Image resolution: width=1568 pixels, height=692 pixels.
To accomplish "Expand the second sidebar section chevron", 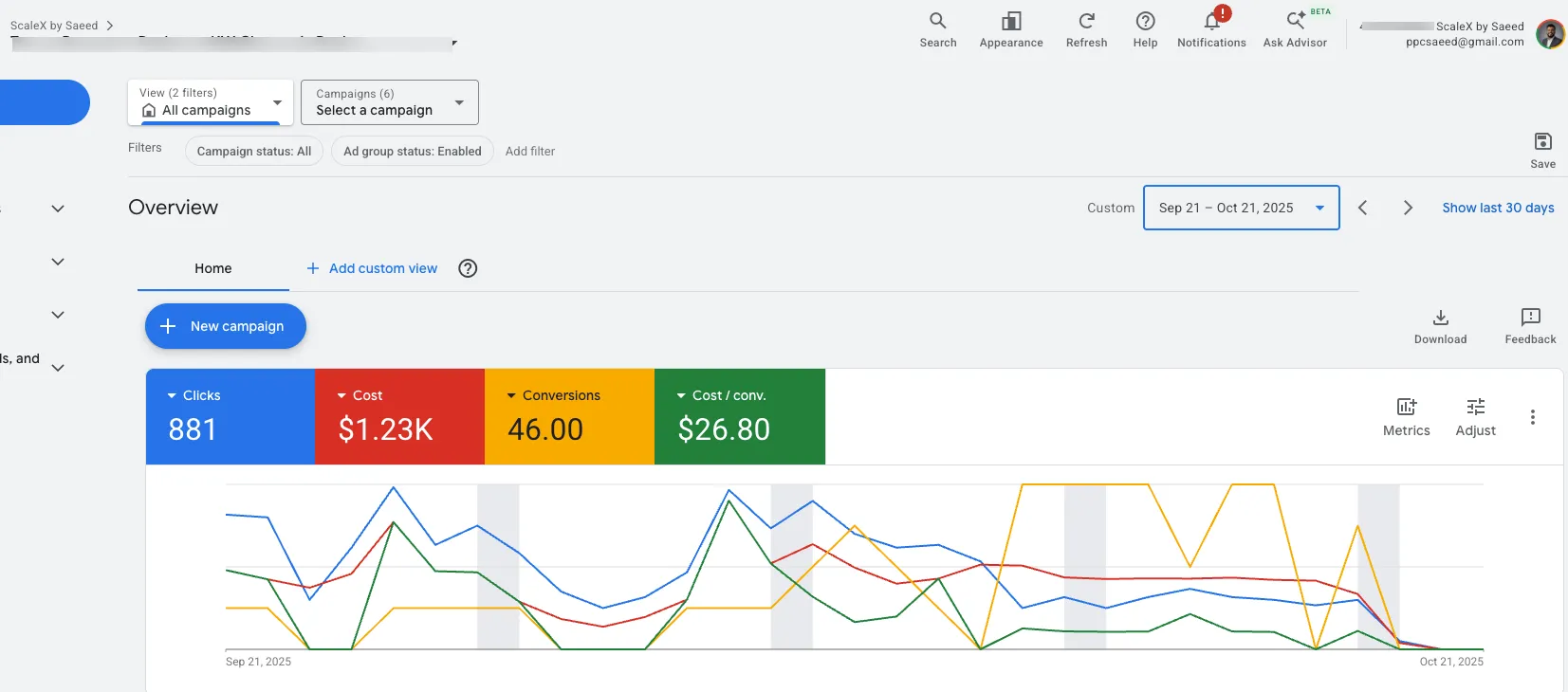I will coord(58,262).
